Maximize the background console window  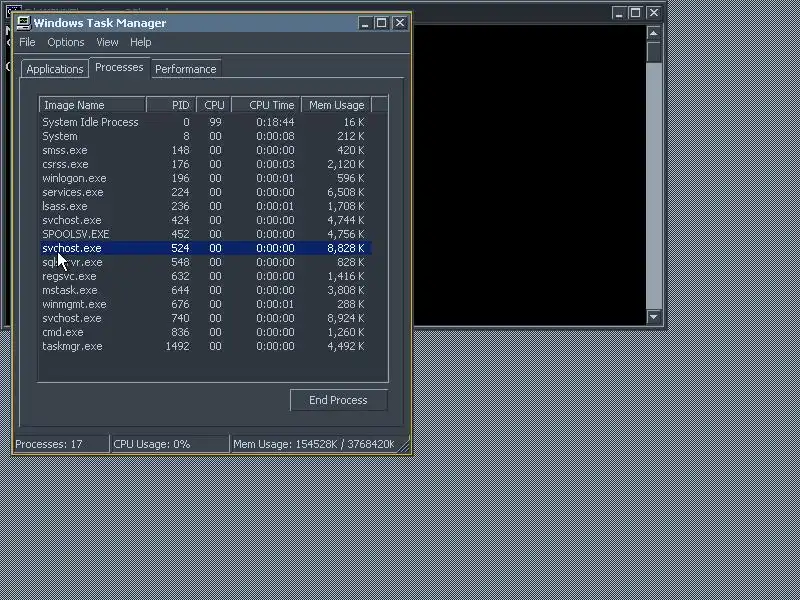tap(636, 13)
